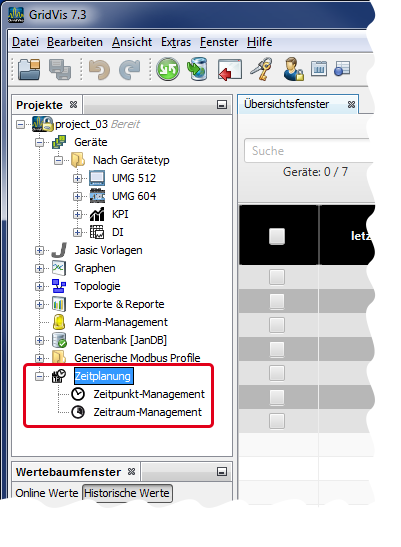Click the keys toolbar icon

(x=261, y=69)
